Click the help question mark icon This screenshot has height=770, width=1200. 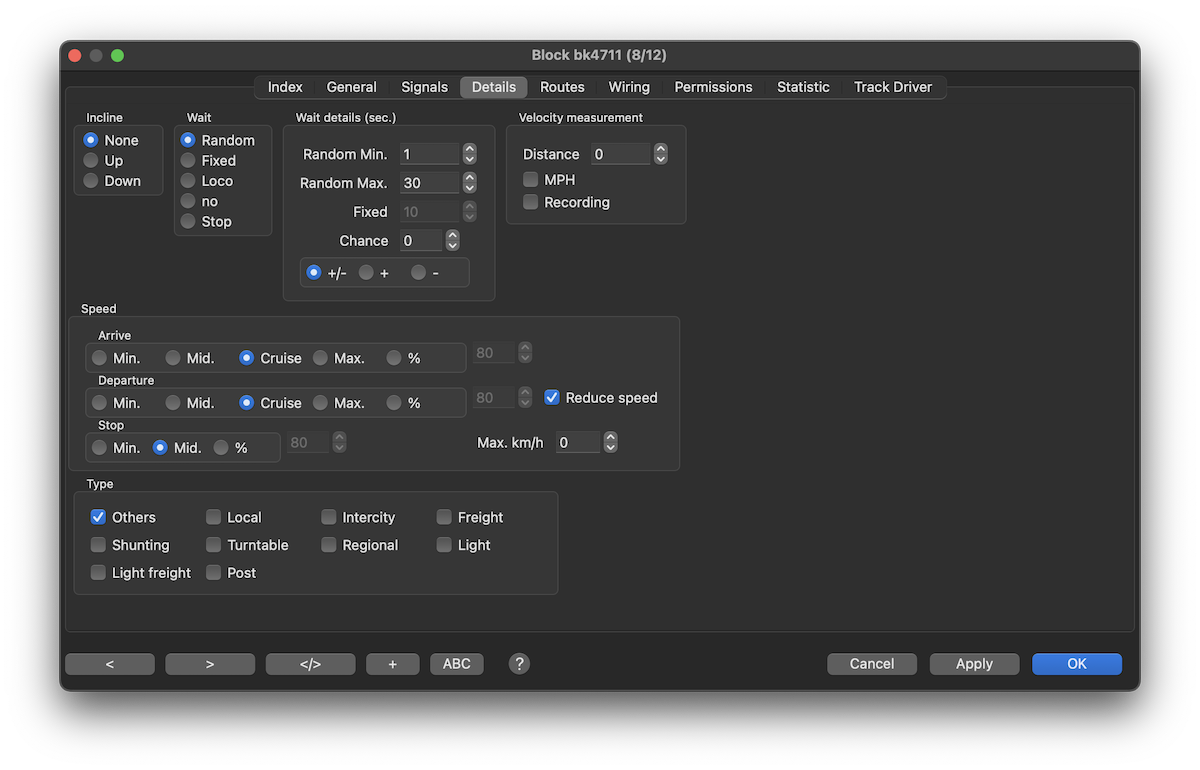coord(519,664)
